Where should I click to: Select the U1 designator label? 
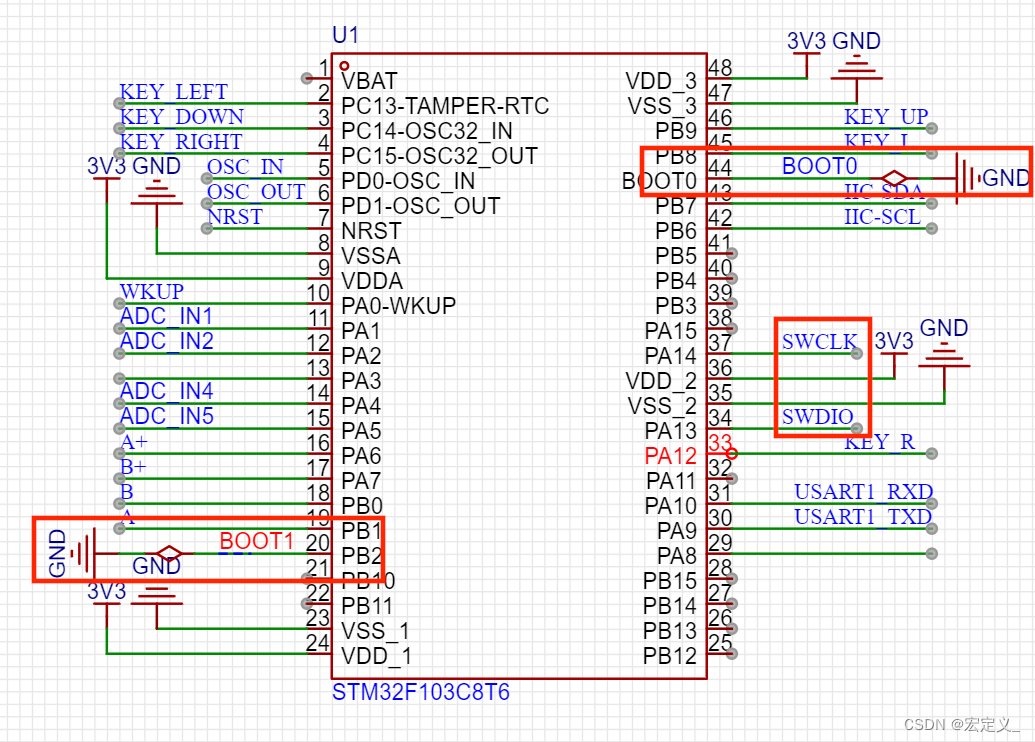click(345, 34)
